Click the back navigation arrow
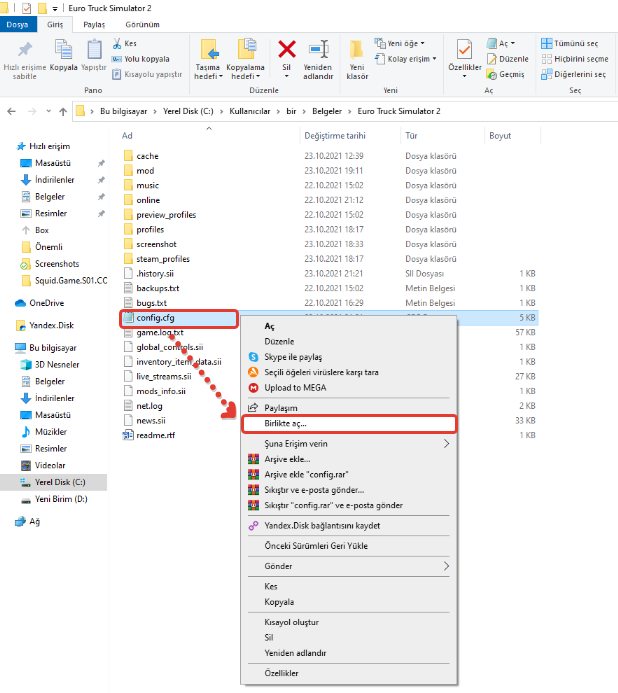The image size is (618, 693). [x=11, y=111]
